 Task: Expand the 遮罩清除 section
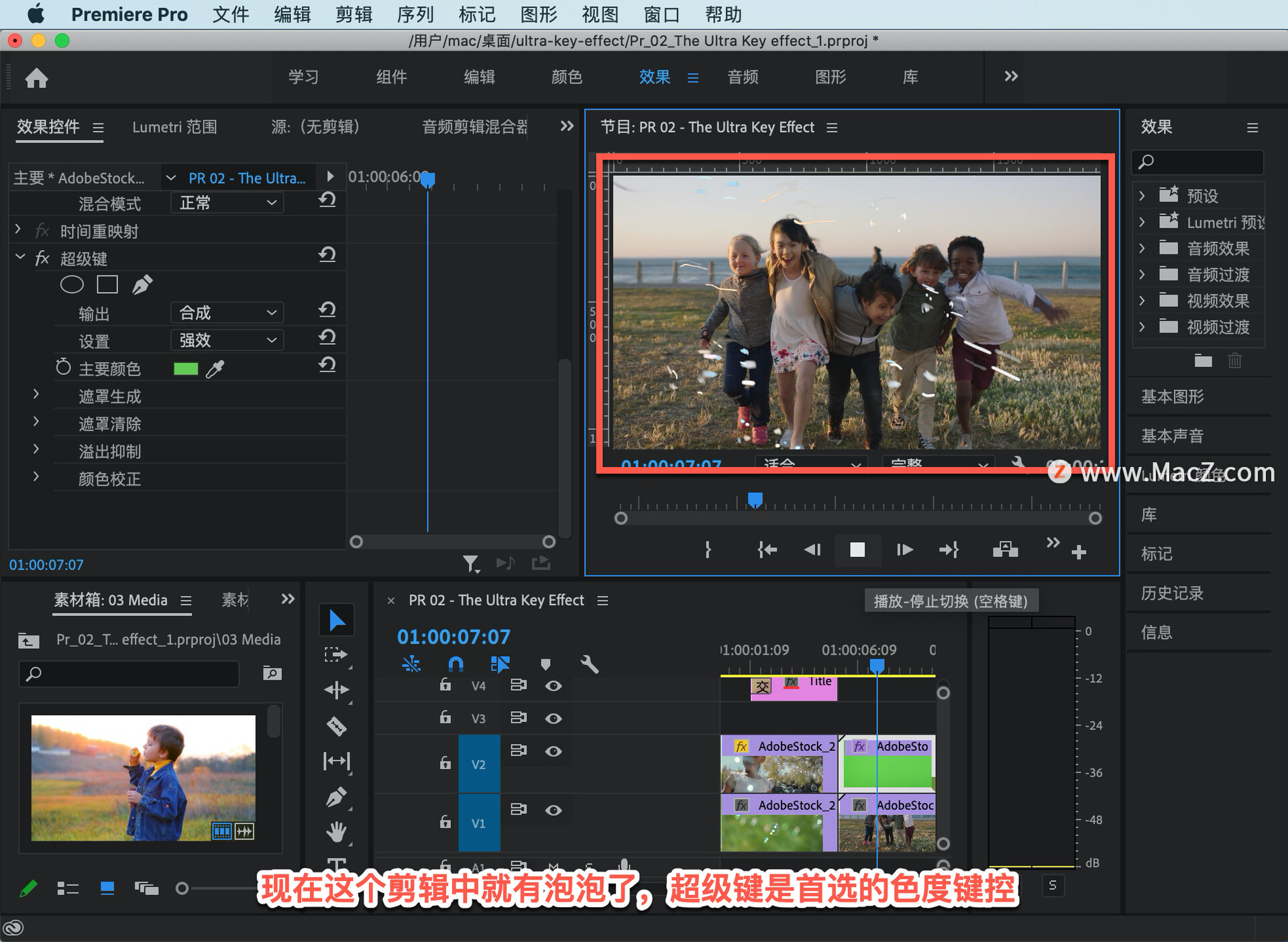pyautogui.click(x=36, y=421)
